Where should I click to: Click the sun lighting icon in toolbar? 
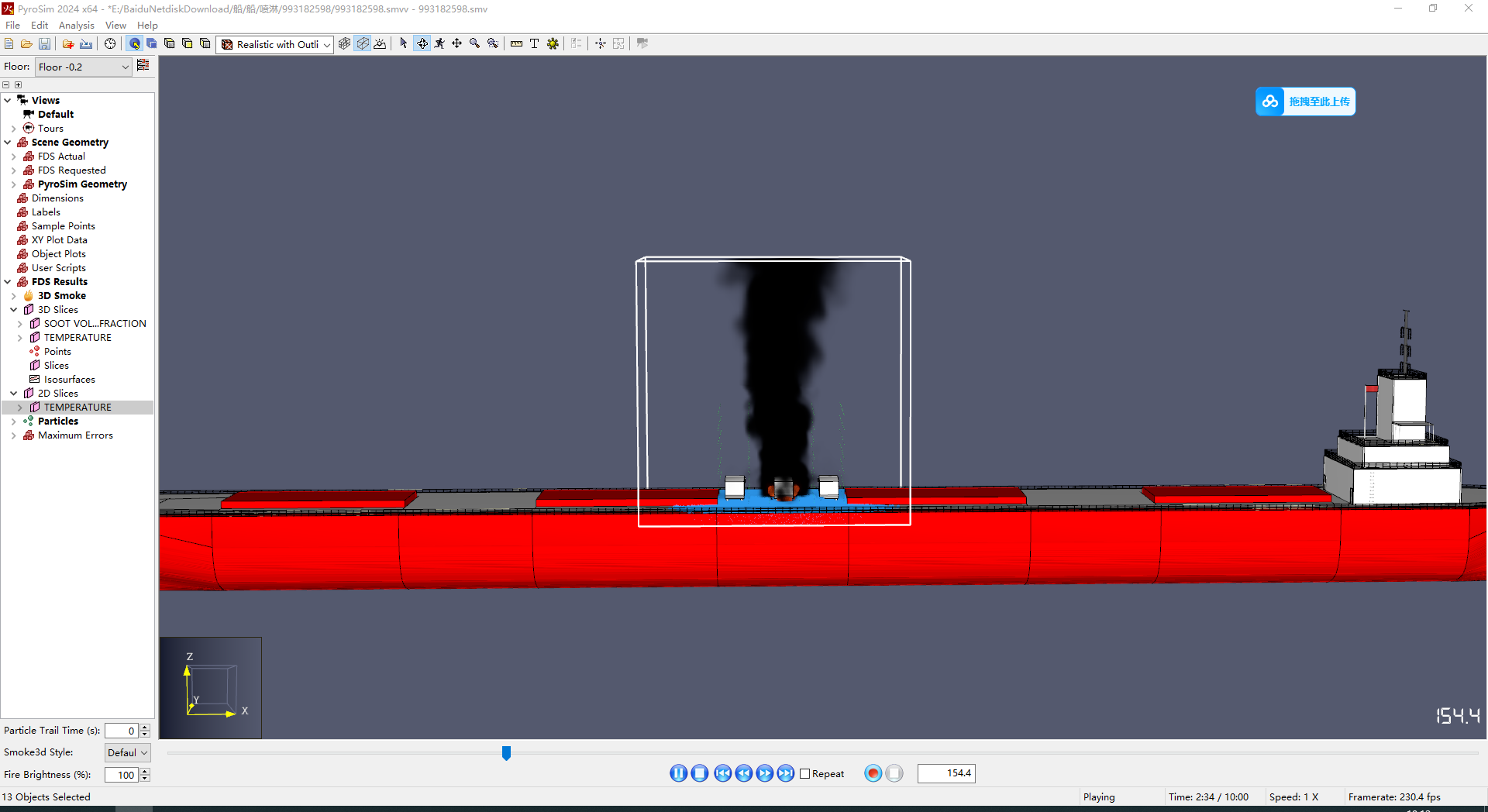click(553, 44)
